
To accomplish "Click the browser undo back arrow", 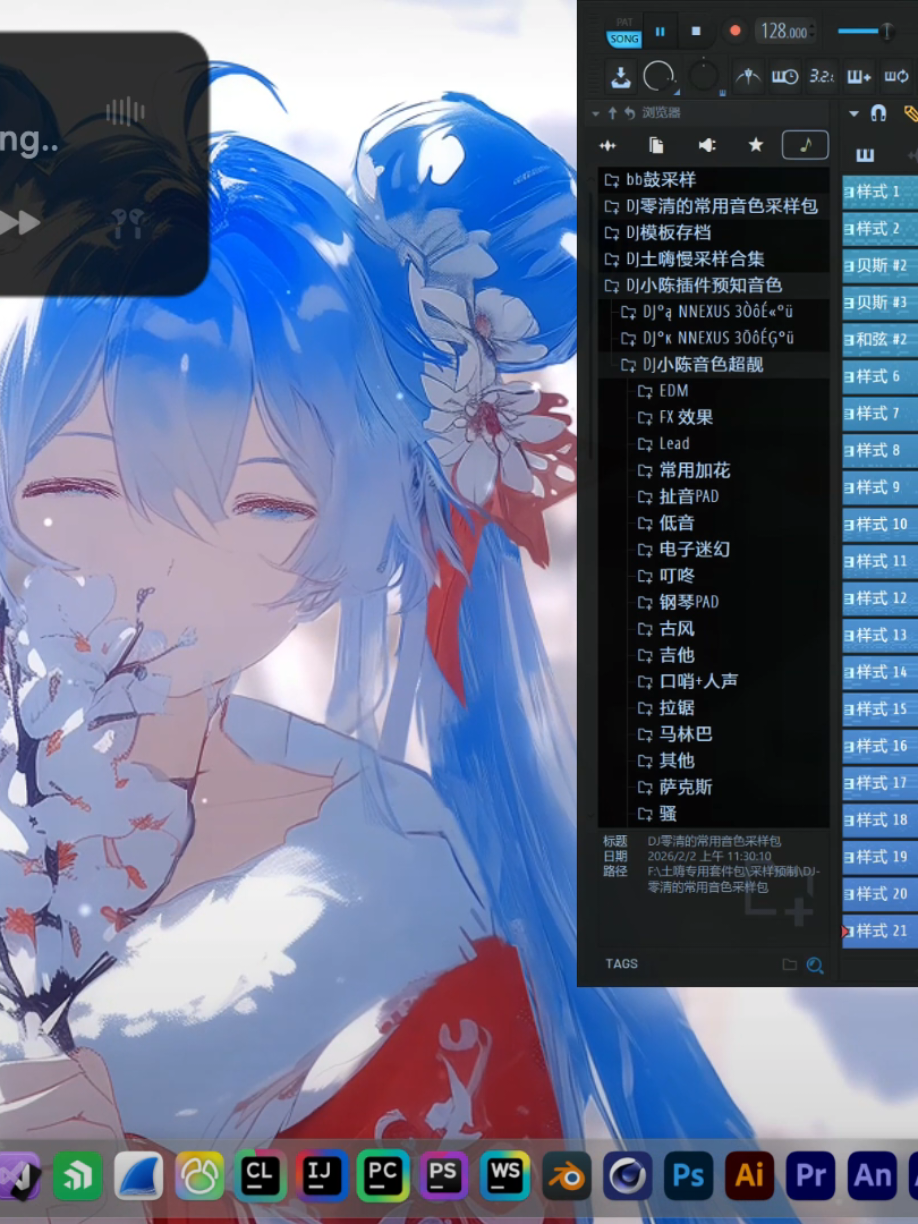I will click(x=629, y=114).
